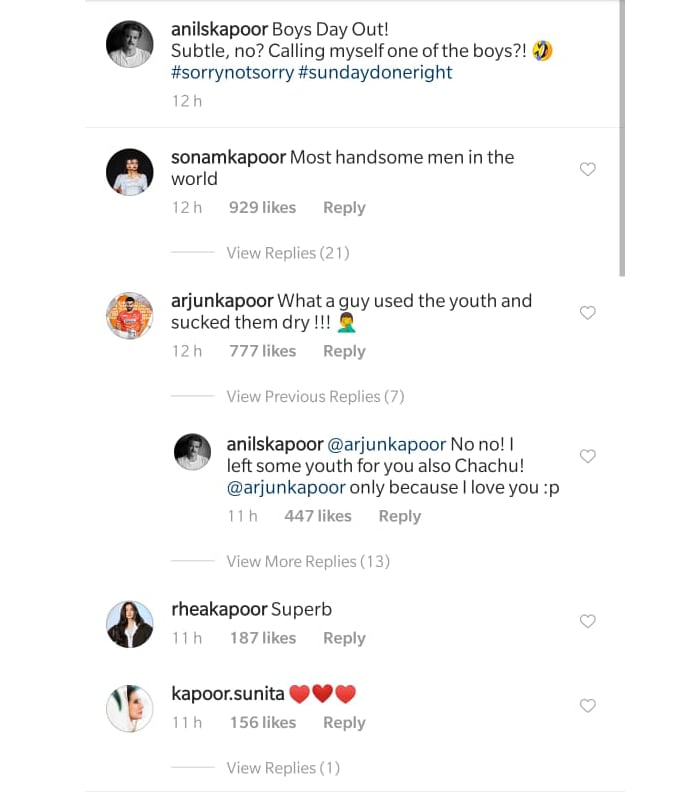Click the vertical scrollbar on the right
This screenshot has width=700, height=800.
(x=622, y=140)
